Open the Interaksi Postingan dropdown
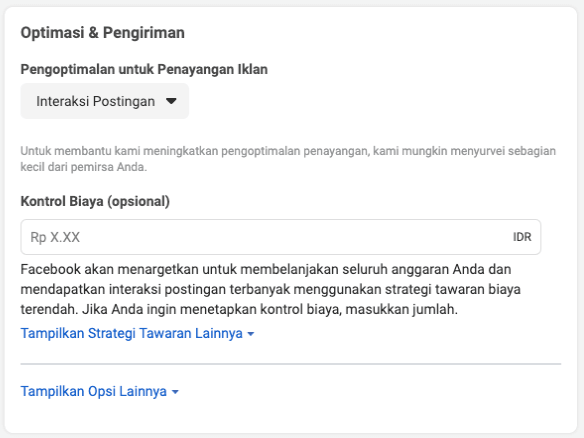 [x=105, y=101]
